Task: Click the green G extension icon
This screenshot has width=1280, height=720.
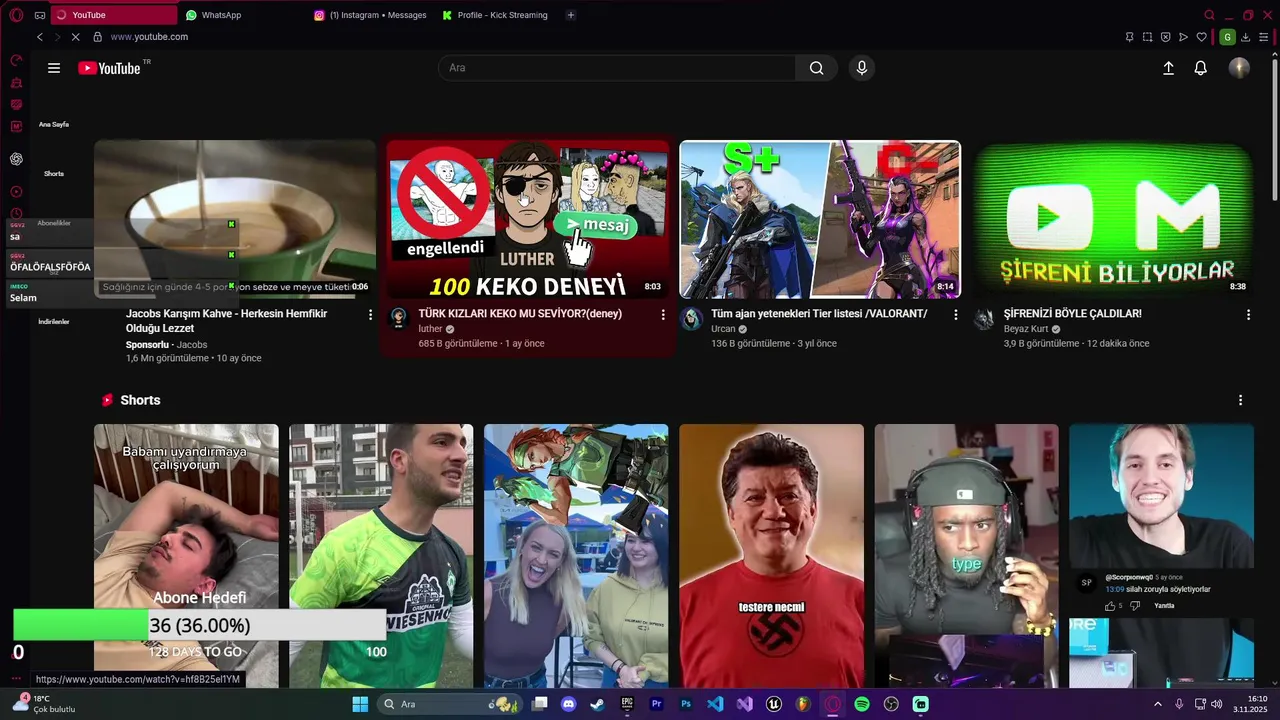Action: pos(1227,37)
